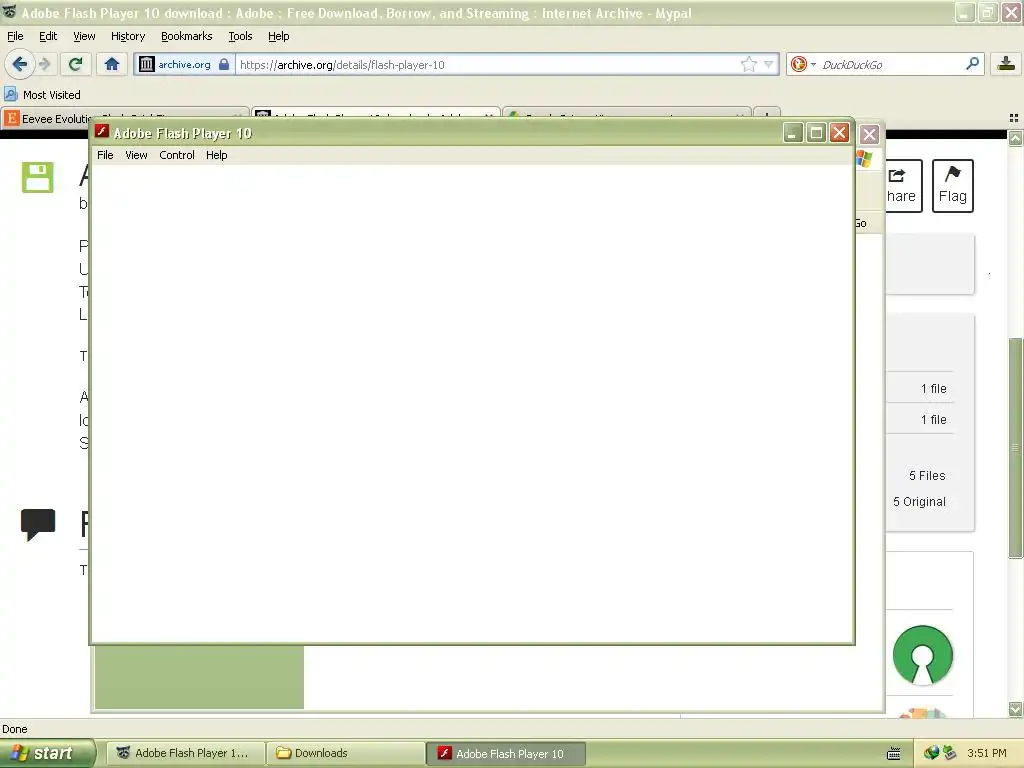Screen dimensions: 1024x768
Task: Open DuckDuckGo search engine dropdown
Action: (x=803, y=64)
